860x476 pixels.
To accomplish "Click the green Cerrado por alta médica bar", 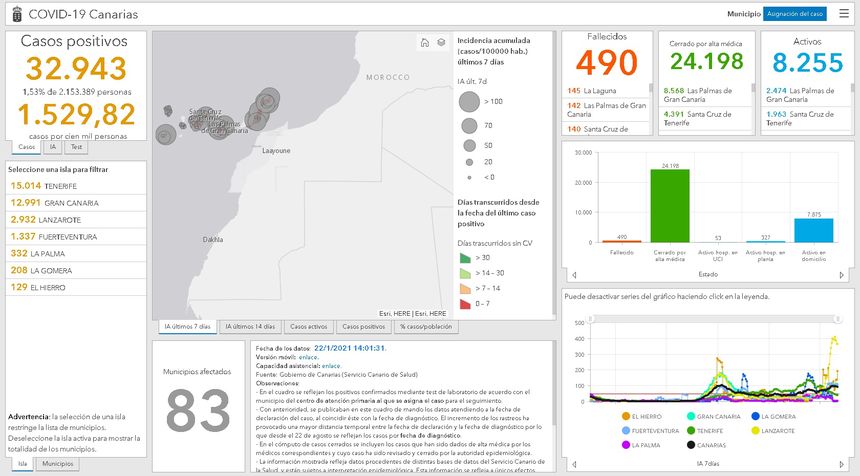I will tap(670, 205).
